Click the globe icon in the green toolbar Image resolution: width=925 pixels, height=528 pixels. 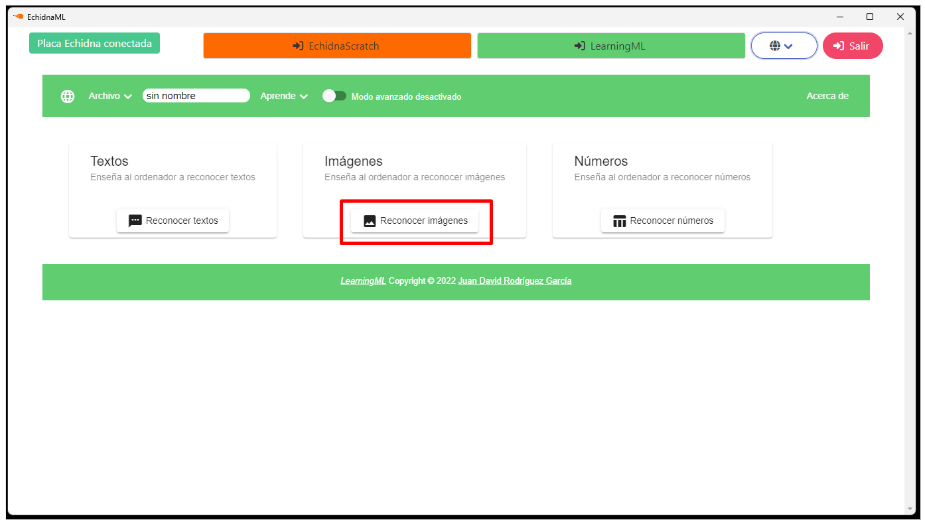(68, 96)
